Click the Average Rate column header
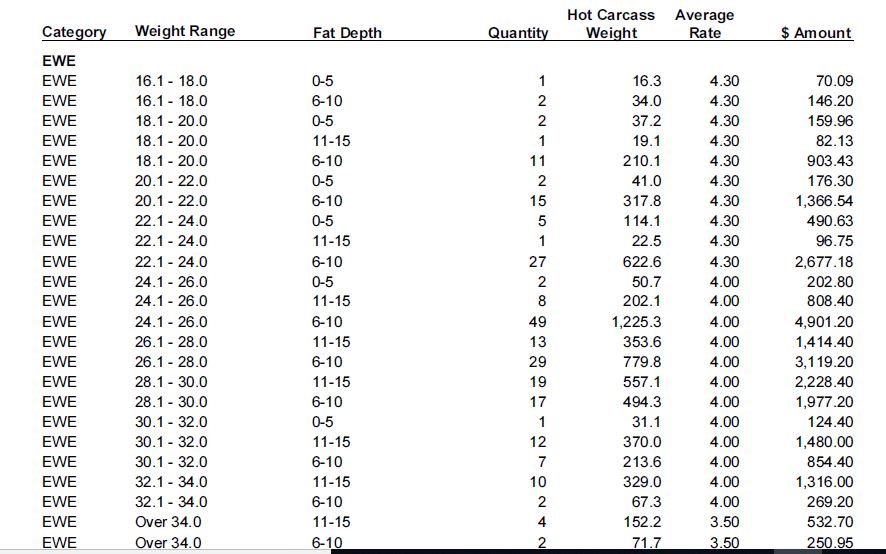 click(x=704, y=24)
